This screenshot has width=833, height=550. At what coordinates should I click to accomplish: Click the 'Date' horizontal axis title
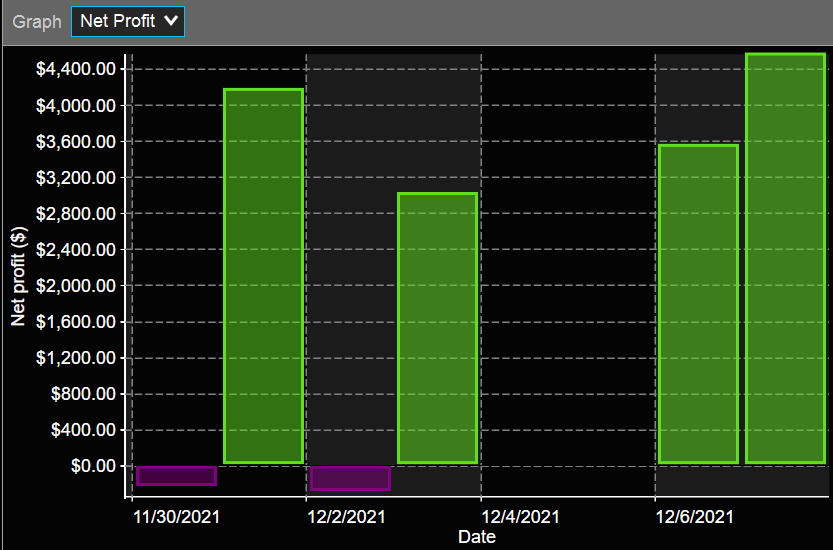tap(476, 537)
